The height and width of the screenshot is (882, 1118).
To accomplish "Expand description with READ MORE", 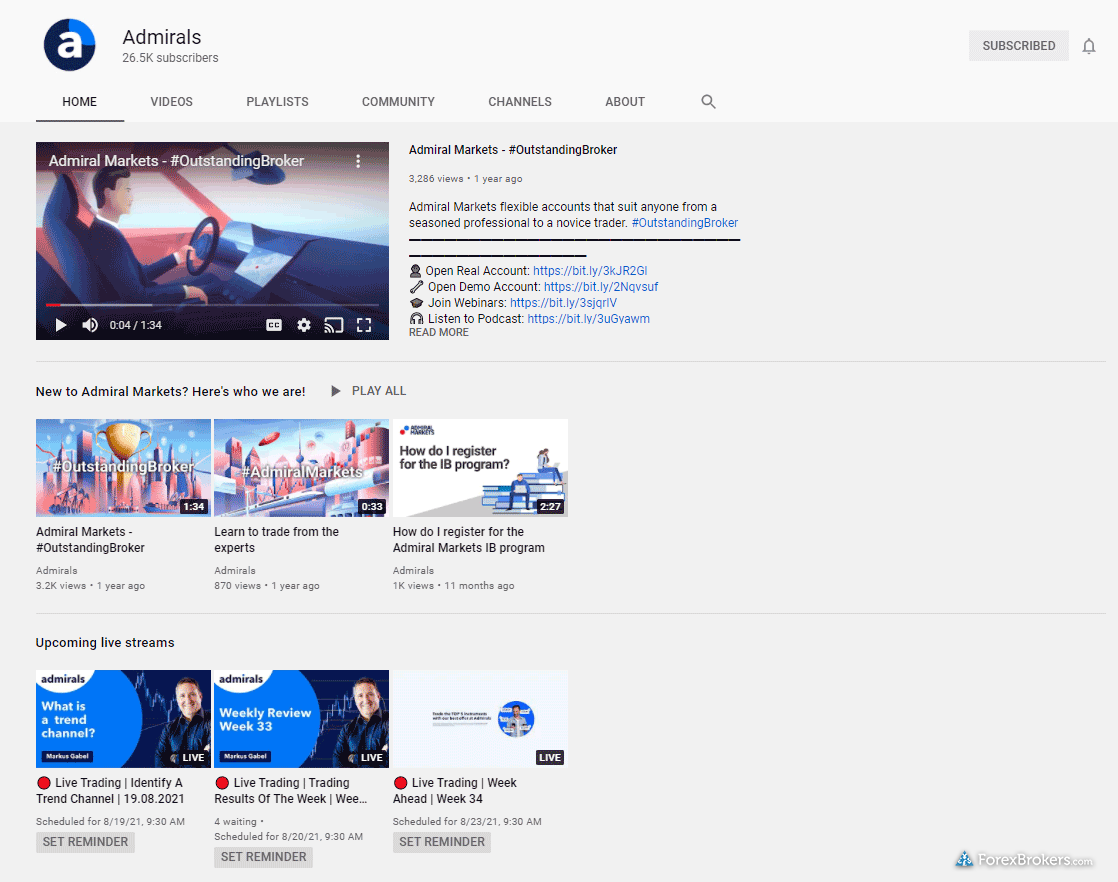I will [x=439, y=332].
